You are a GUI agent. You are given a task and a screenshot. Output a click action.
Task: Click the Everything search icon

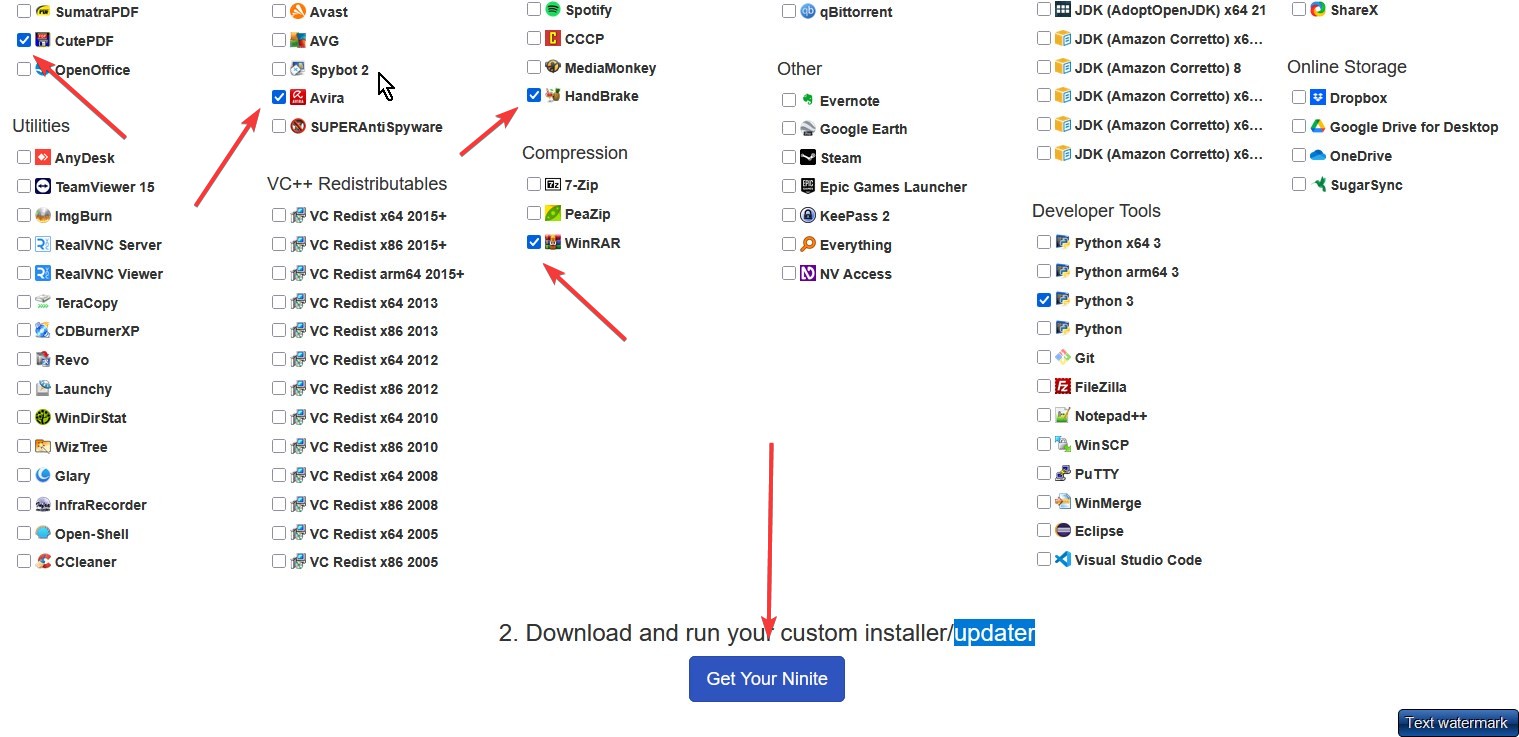point(808,245)
